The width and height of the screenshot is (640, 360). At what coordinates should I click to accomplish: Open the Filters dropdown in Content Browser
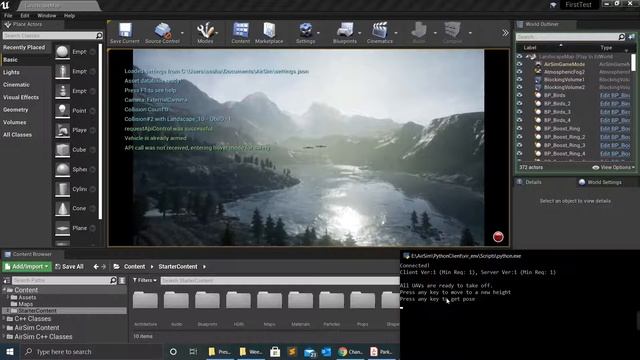click(145, 280)
